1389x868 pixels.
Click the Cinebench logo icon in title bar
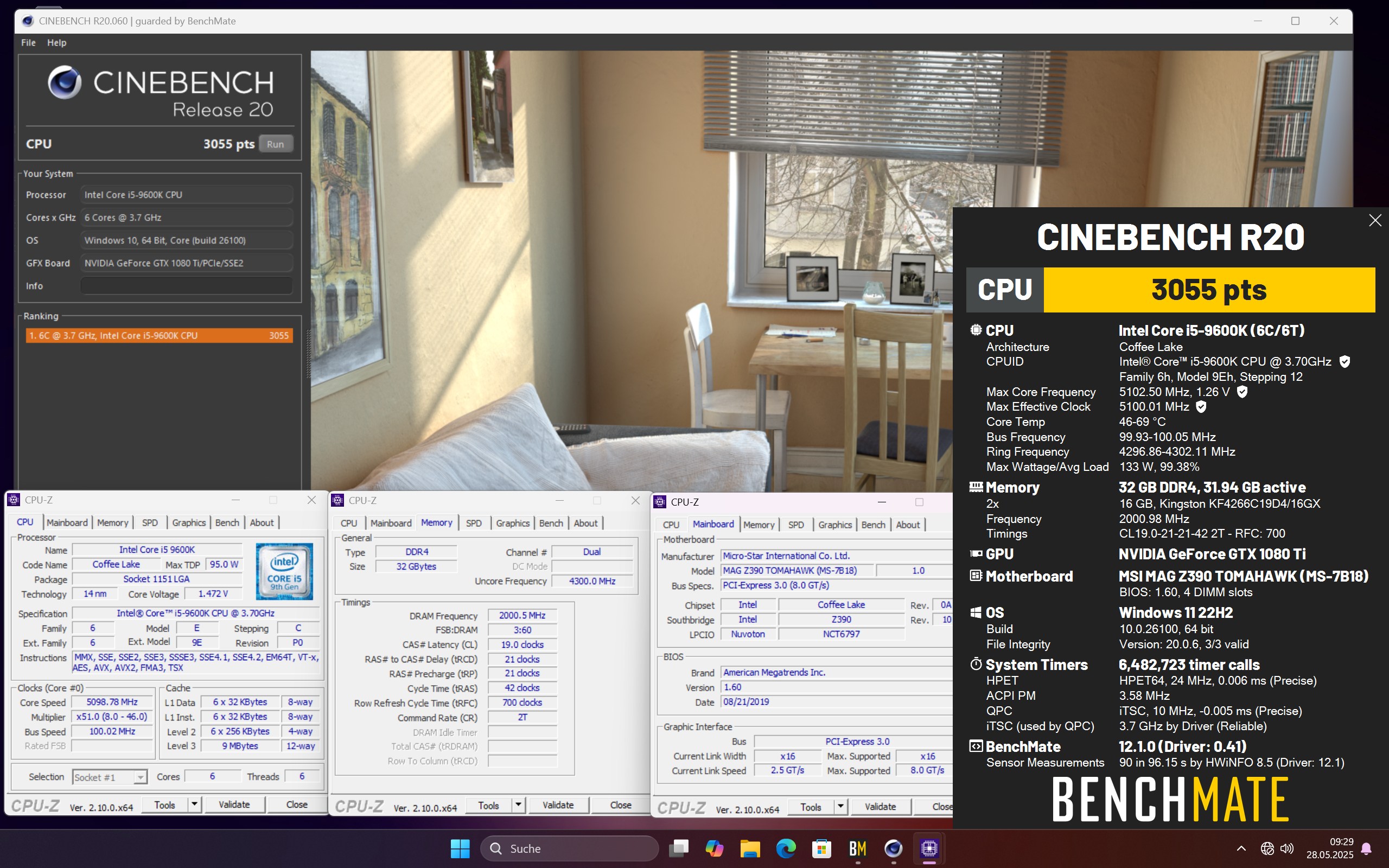(x=28, y=21)
